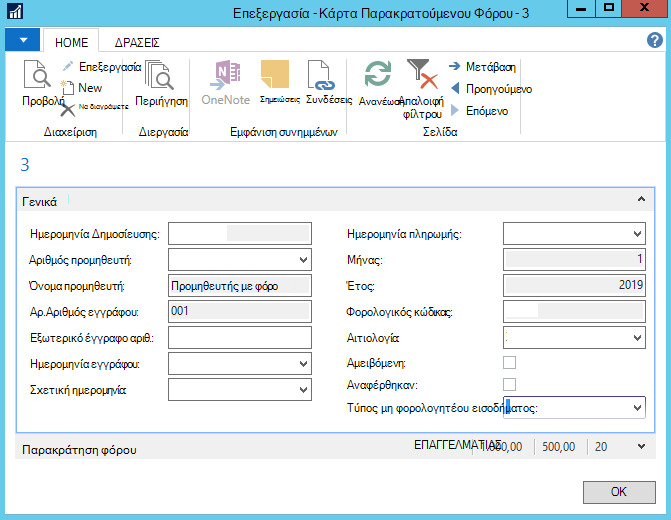671x520 pixels.
Task: Switch to the ΔΡΑΣΕΙΣ tab
Action: click(137, 42)
